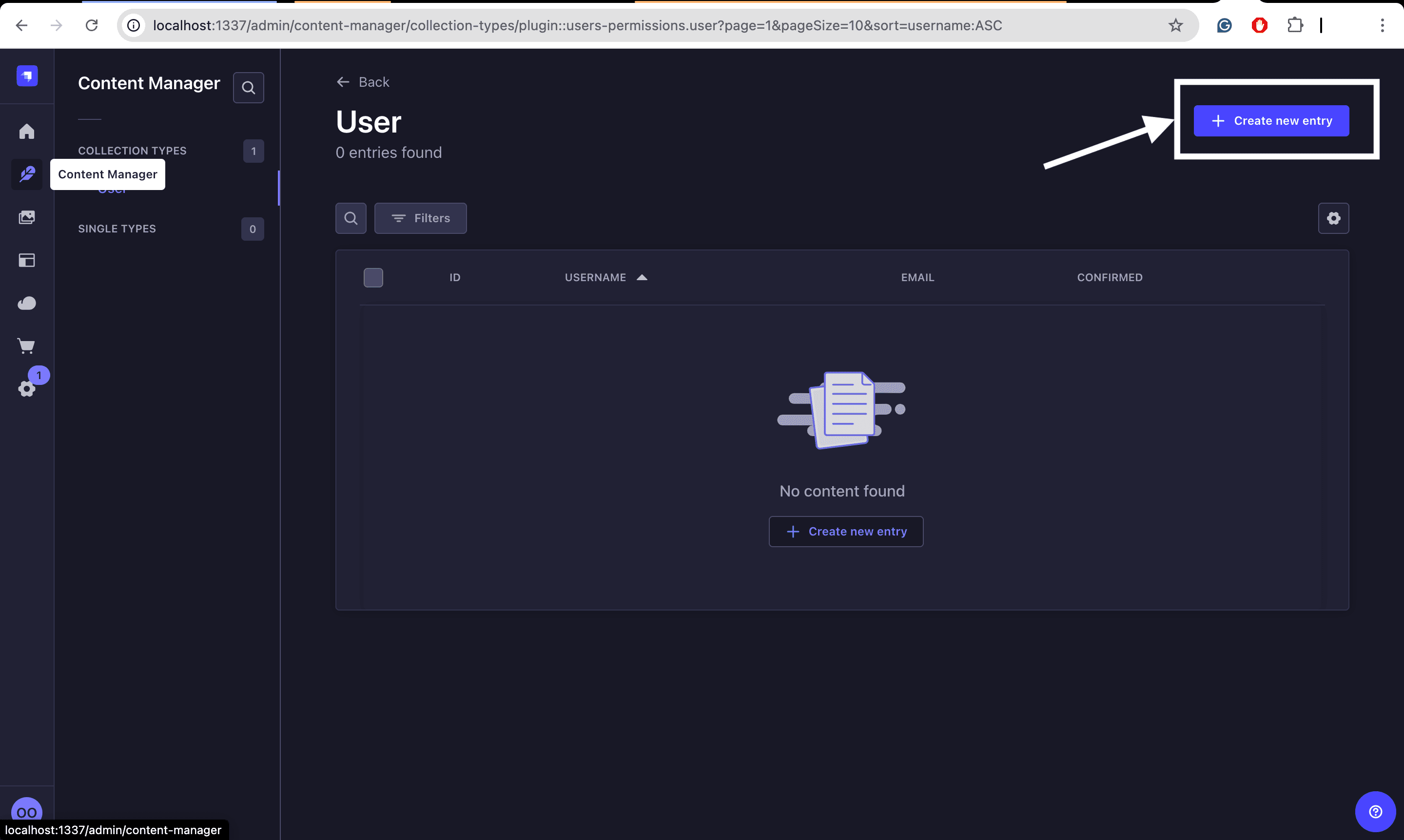Bookmark this page with the star
Screen dimensions: 1404x840
(1176, 25)
